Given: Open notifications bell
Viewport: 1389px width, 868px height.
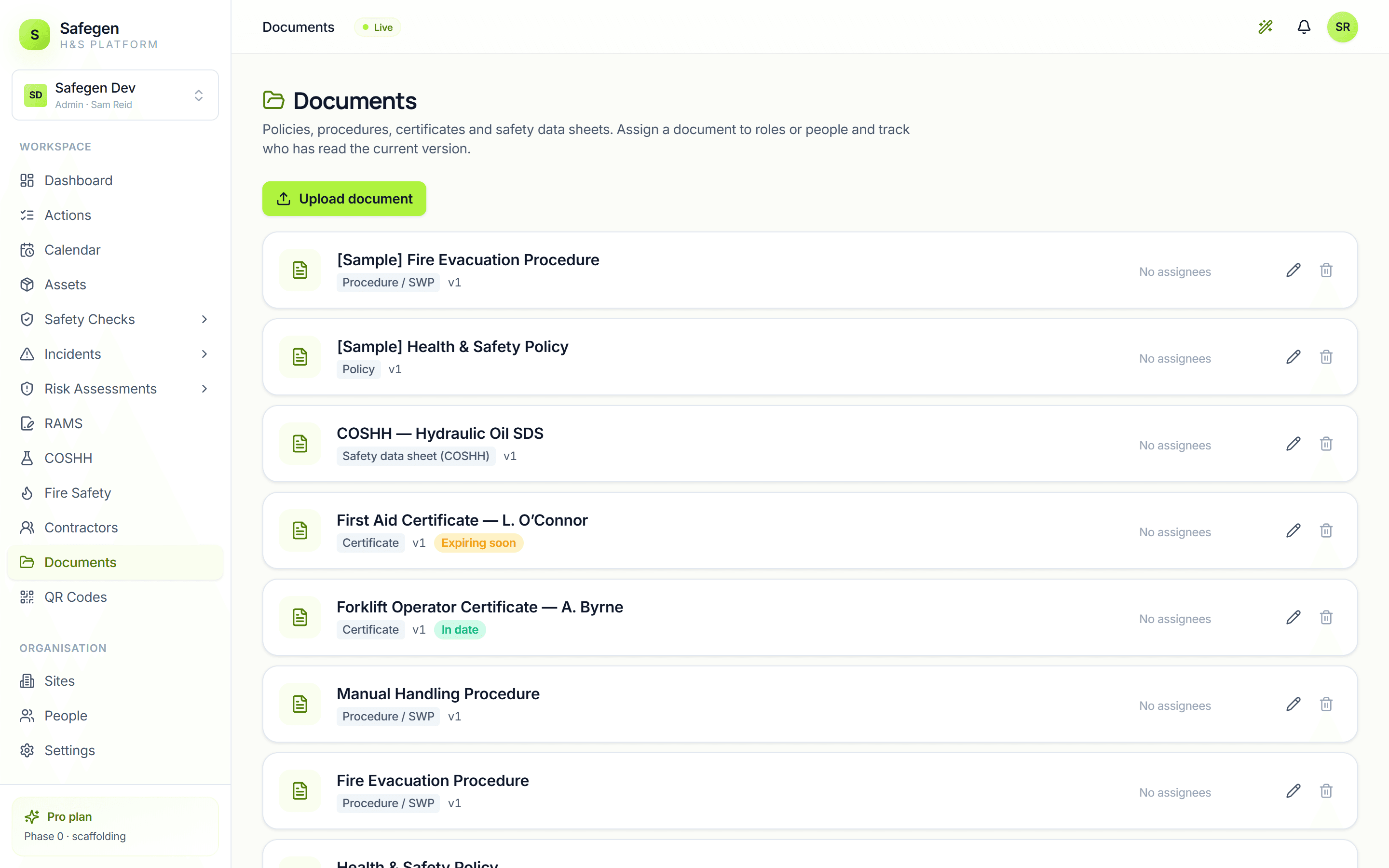Looking at the screenshot, I should point(1304,27).
